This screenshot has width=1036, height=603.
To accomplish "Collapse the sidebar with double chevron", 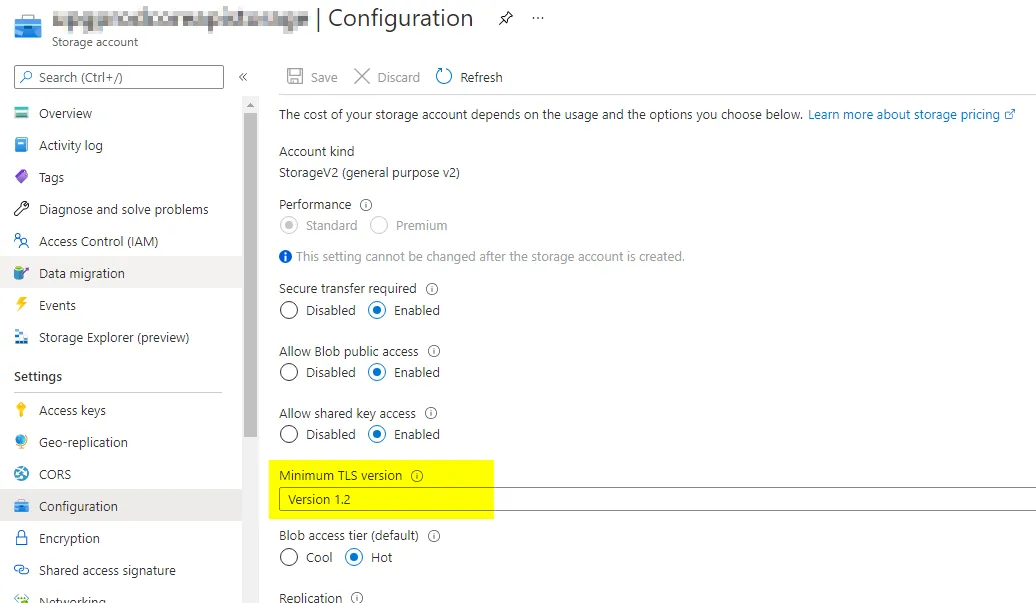I will [243, 77].
